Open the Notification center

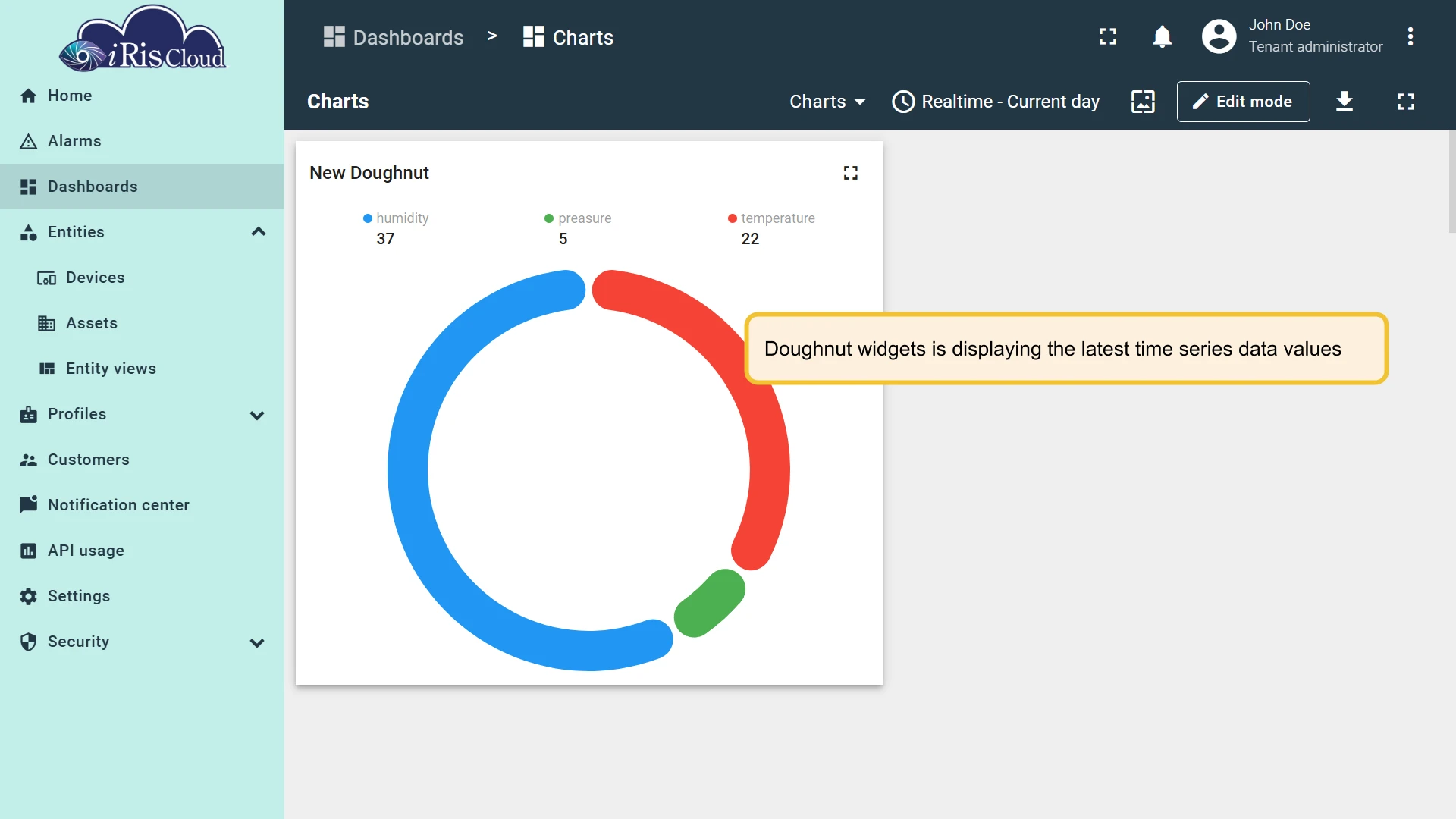tap(142, 505)
